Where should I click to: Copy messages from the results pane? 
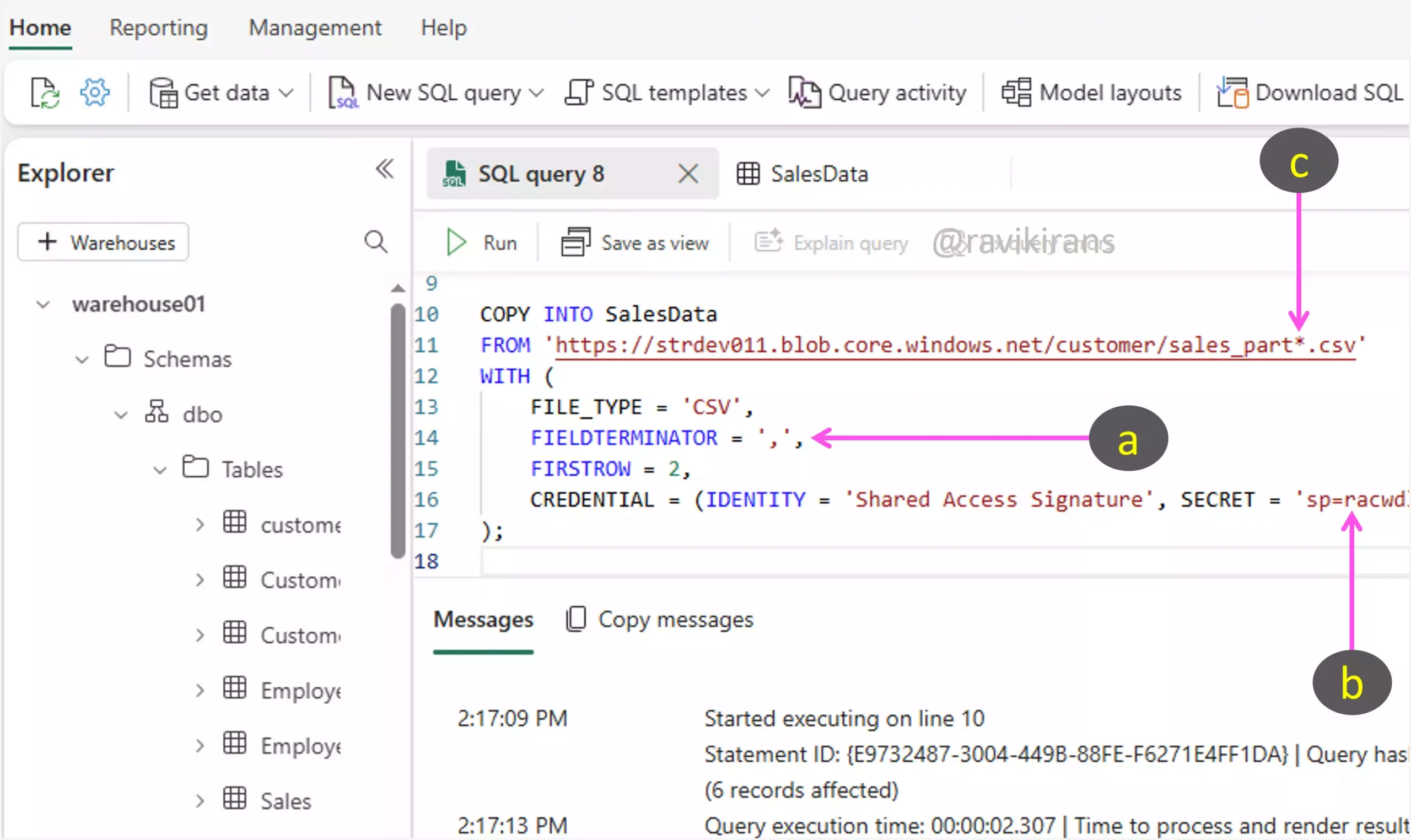pos(660,619)
